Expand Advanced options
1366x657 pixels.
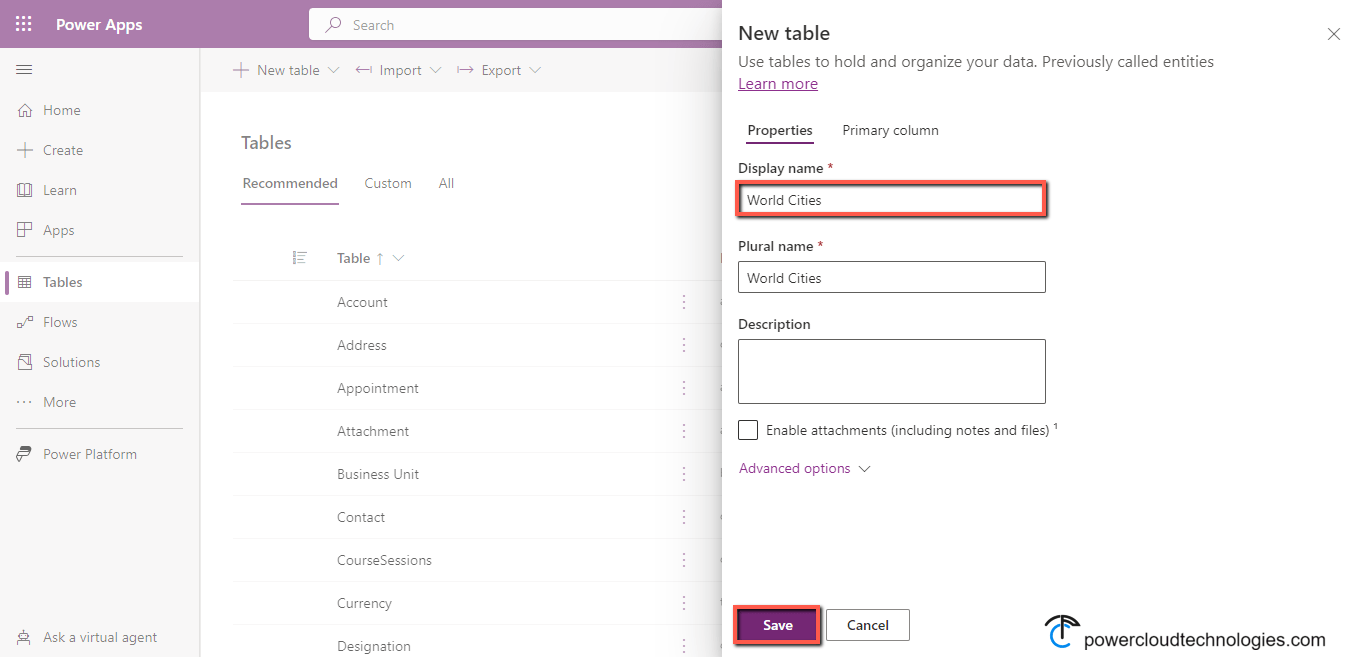[x=805, y=468]
